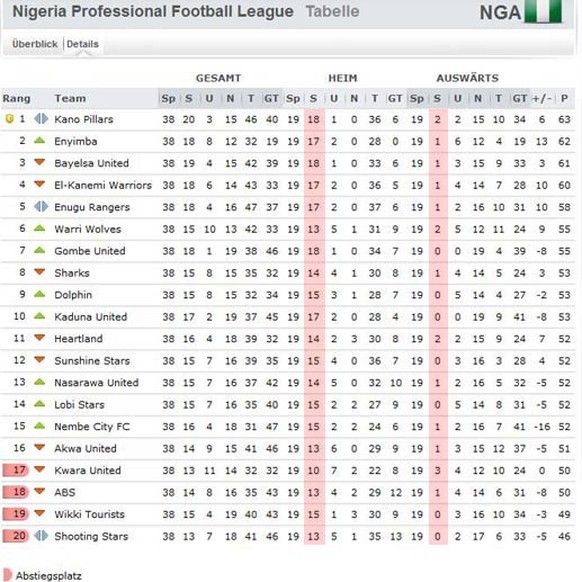Screen dimensions: 582x582
Task: Open the Wikki Tourists team link
Action: 89,514
